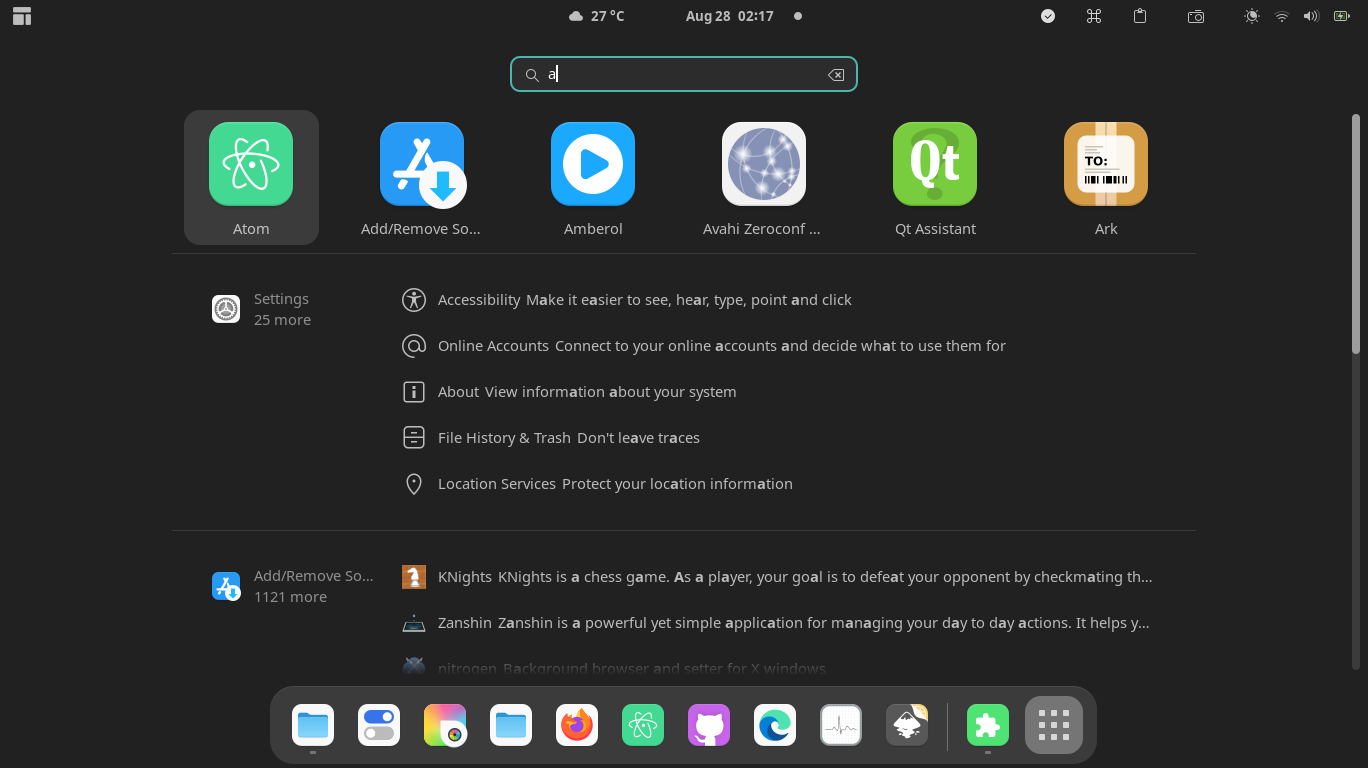This screenshot has height=768, width=1368.
Task: Launch Microsoft Edge from the dock
Action: 775,725
